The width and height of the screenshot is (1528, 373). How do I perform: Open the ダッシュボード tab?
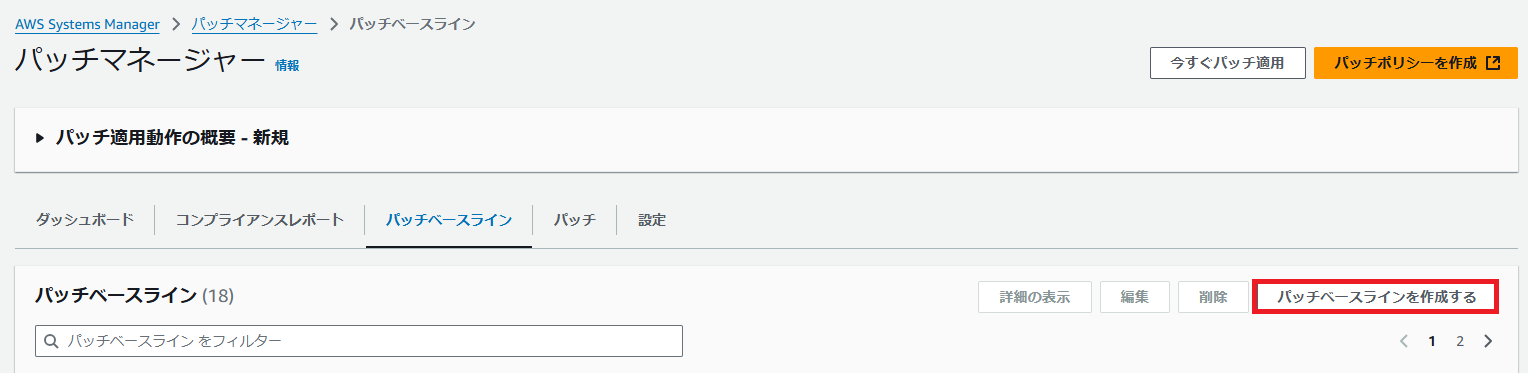point(85,220)
